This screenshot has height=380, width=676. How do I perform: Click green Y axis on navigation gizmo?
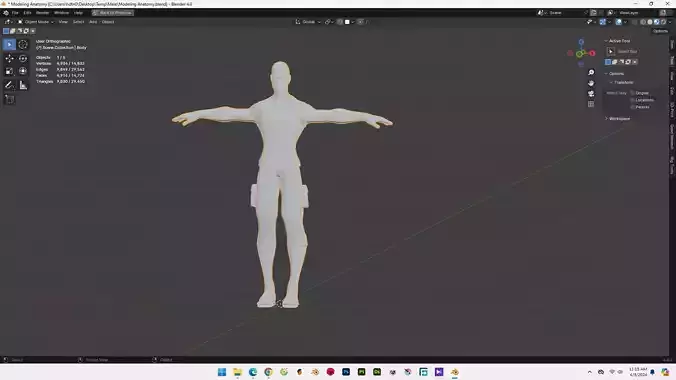point(579,54)
